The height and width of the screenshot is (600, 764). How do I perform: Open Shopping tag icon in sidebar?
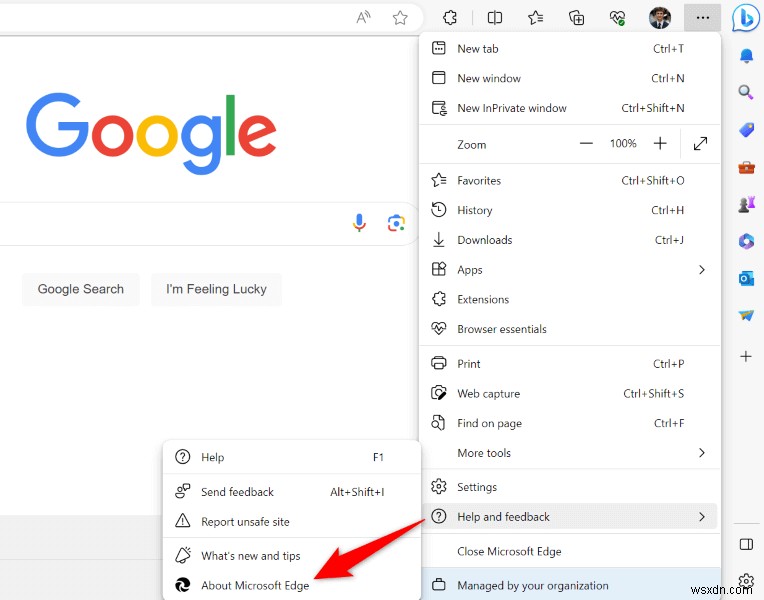746,130
